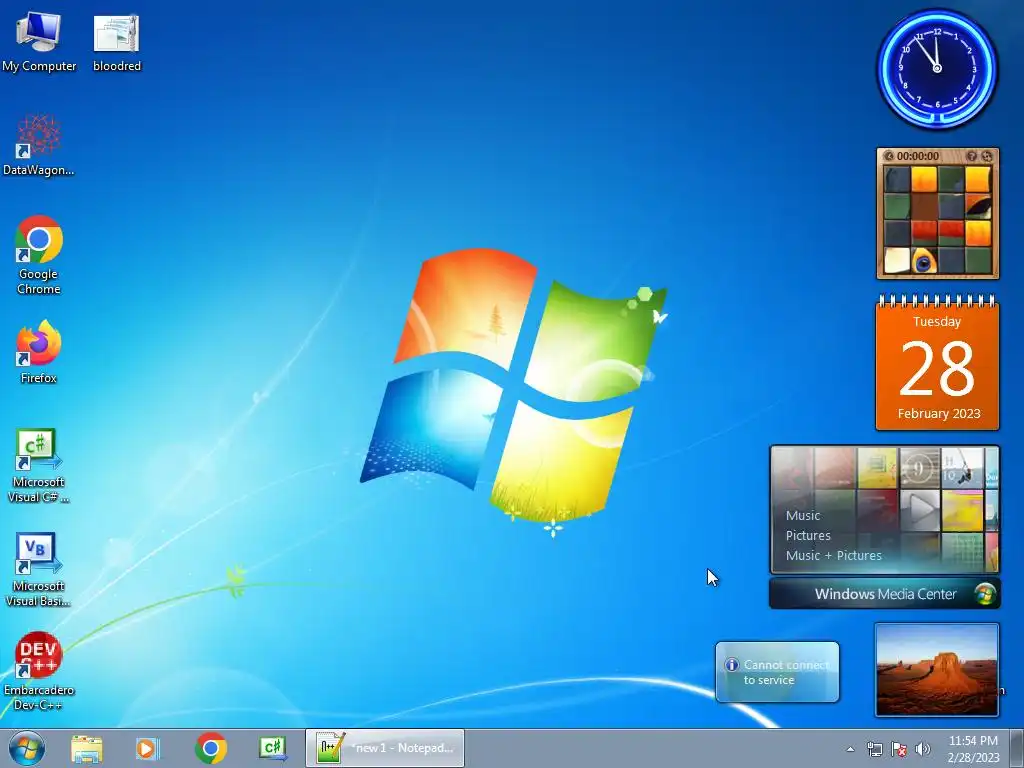
Task: Select the Embarcadero Dev-C++ desktop shortcut
Action: coord(39,671)
